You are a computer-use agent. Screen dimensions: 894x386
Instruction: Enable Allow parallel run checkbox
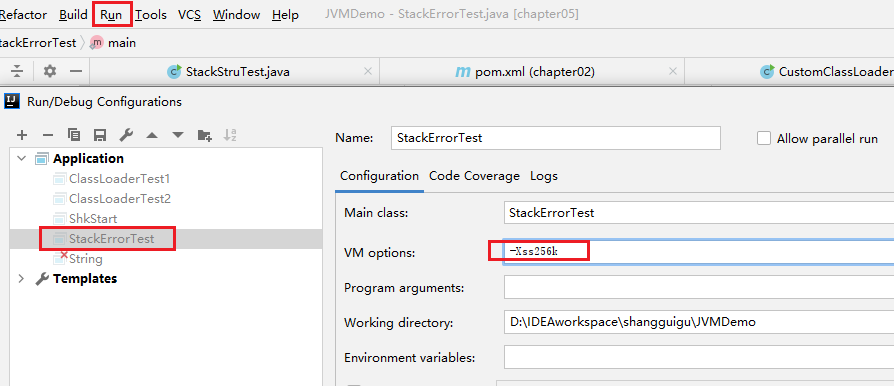click(764, 139)
